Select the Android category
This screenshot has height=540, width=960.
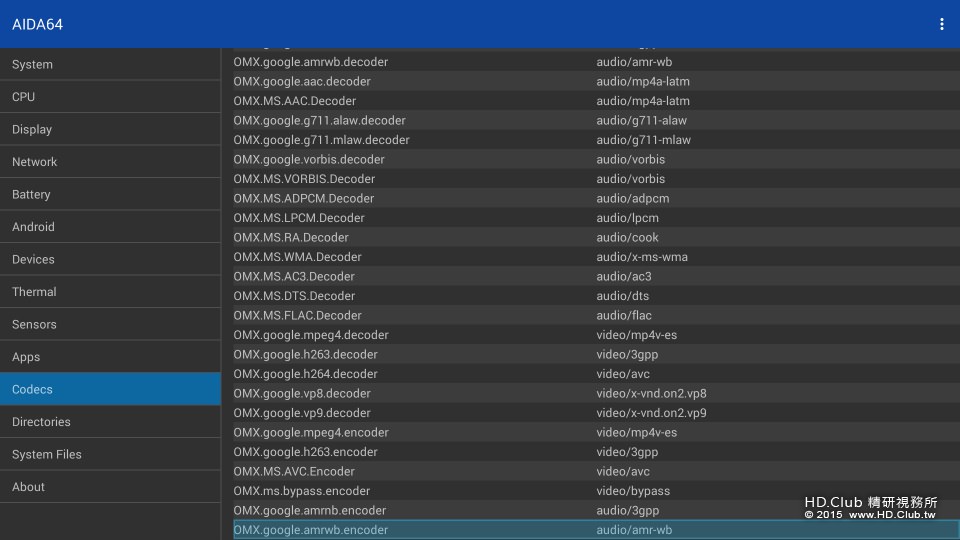110,227
